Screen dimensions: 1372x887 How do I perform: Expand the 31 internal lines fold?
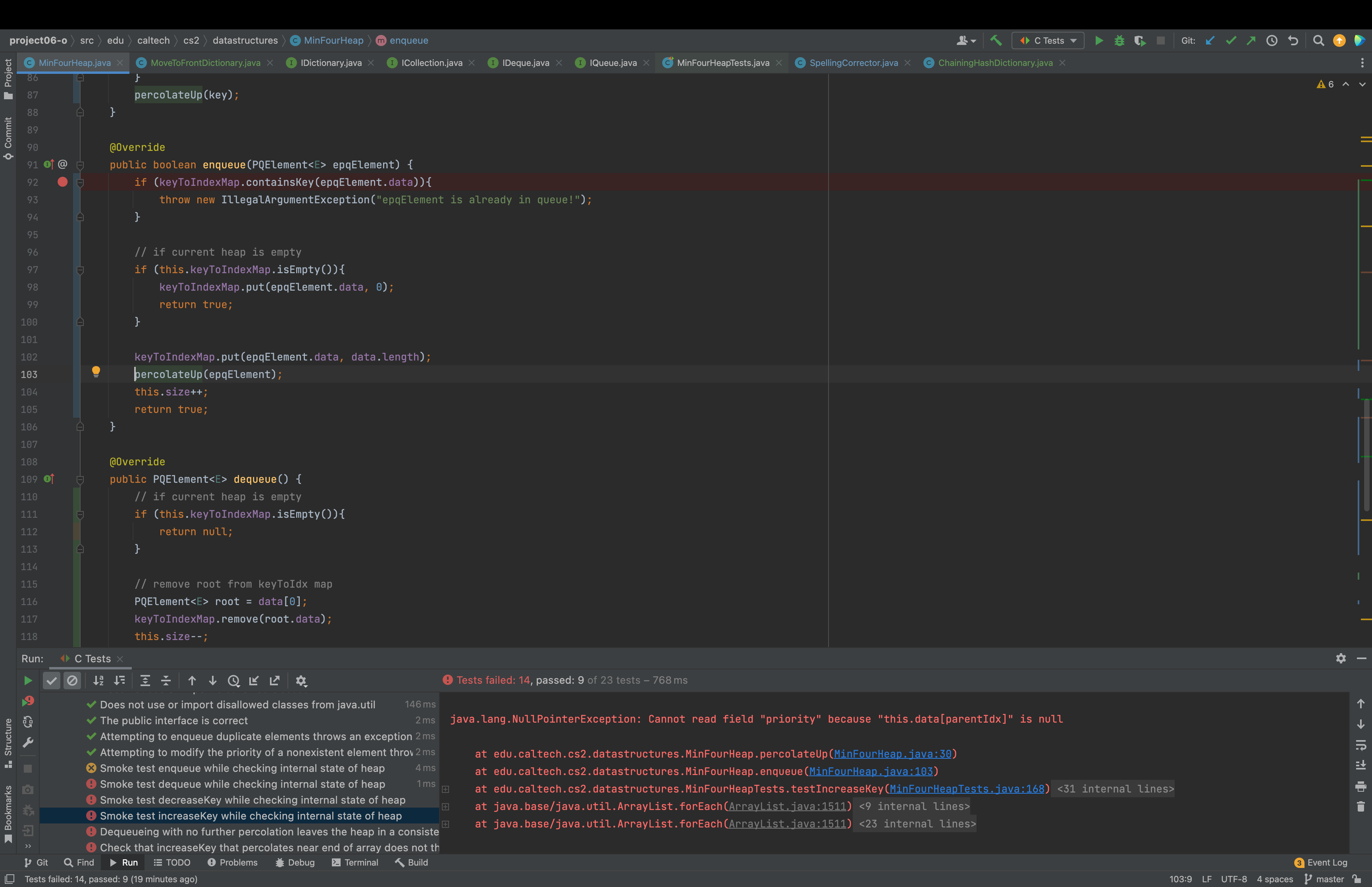pyautogui.click(x=1115, y=789)
